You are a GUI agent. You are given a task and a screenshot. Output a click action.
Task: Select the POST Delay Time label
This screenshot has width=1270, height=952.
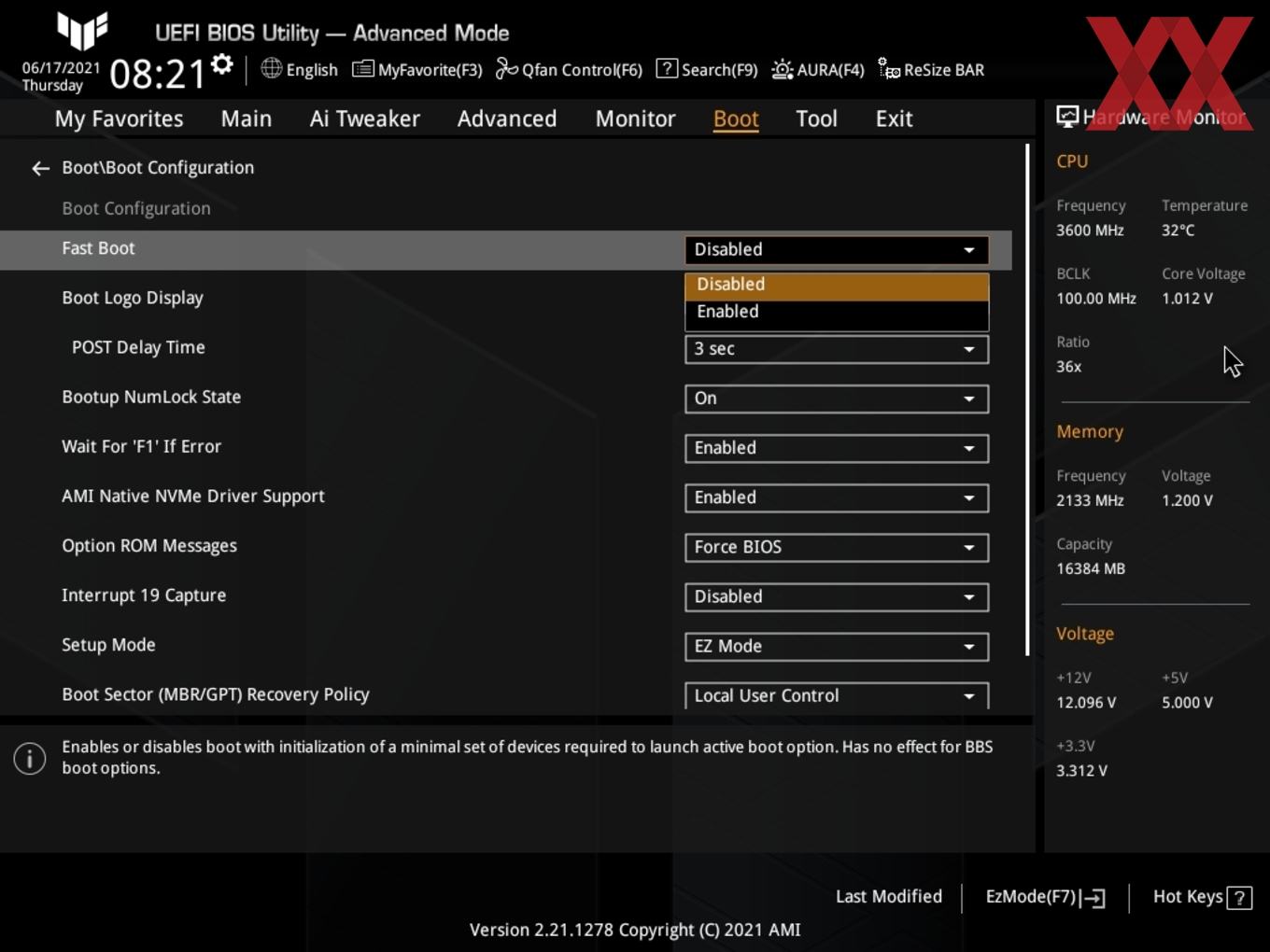click(138, 347)
